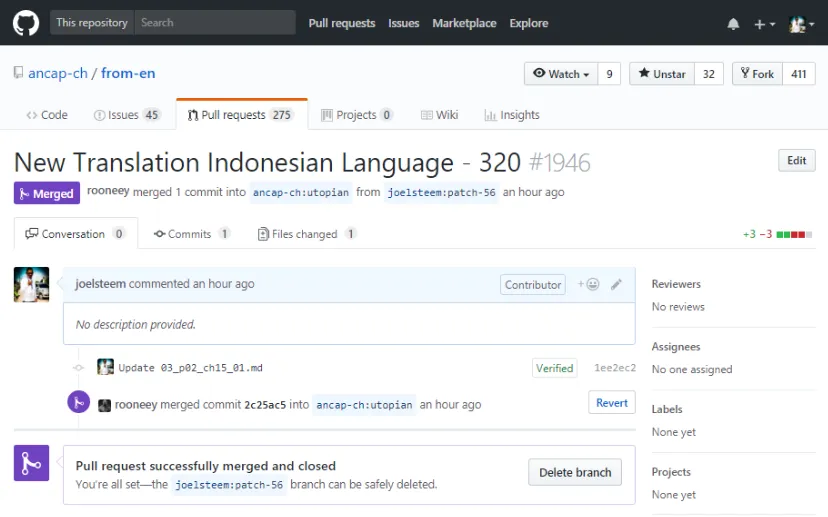Click the +3 −3 diffstat bar

coord(777,234)
